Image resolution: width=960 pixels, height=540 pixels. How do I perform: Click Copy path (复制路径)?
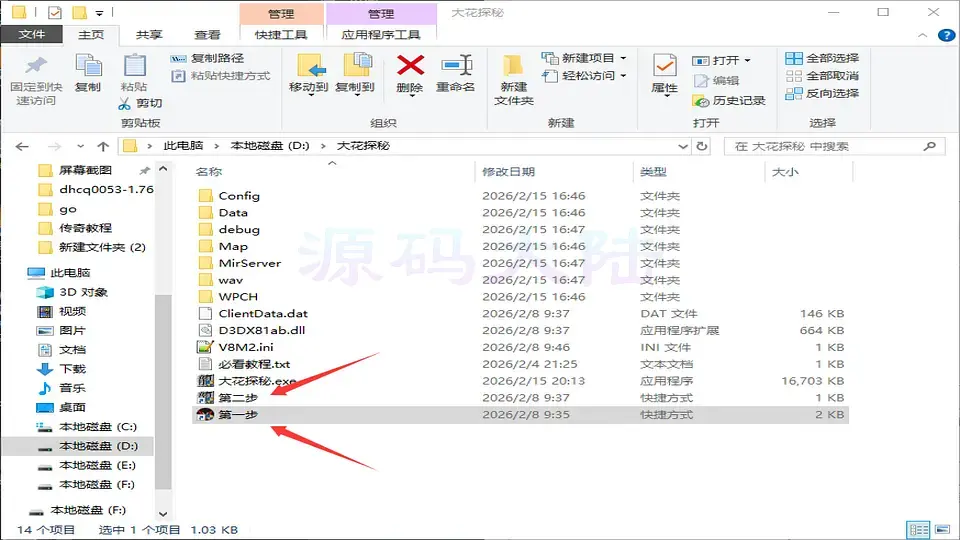point(208,58)
